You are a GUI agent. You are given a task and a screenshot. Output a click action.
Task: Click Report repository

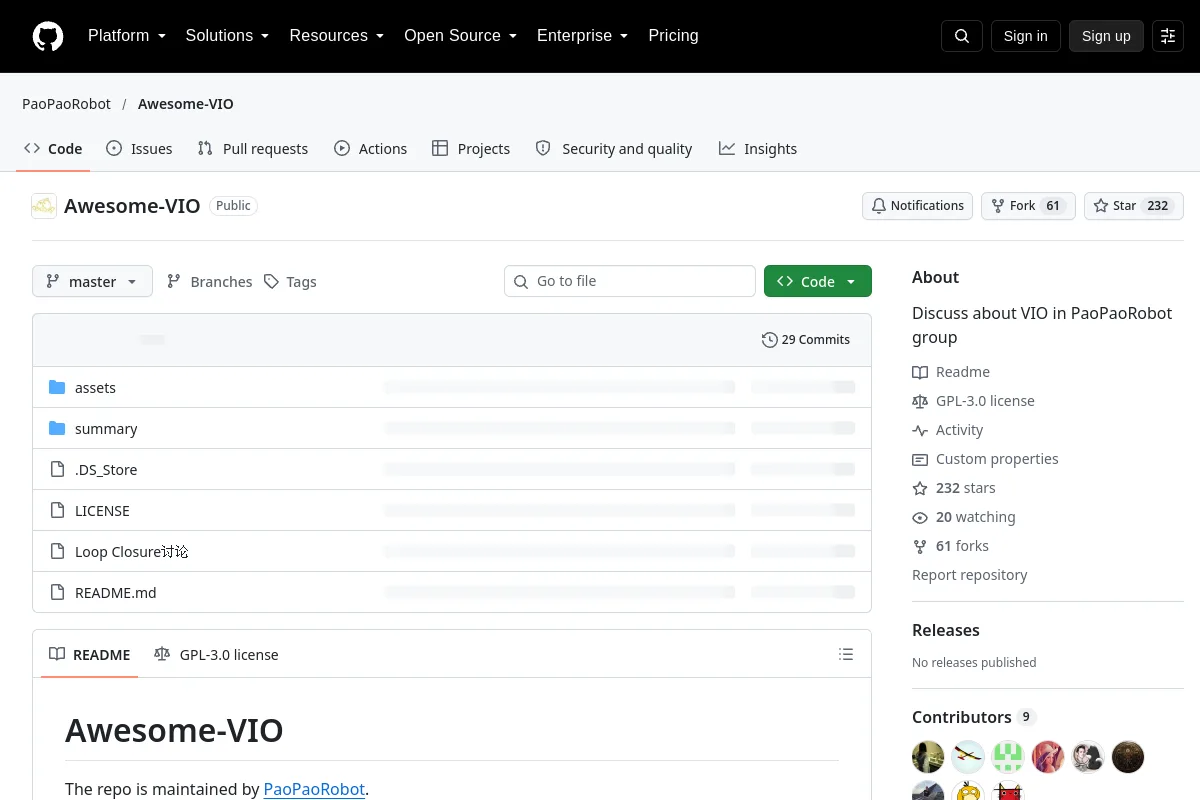pyautogui.click(x=969, y=575)
